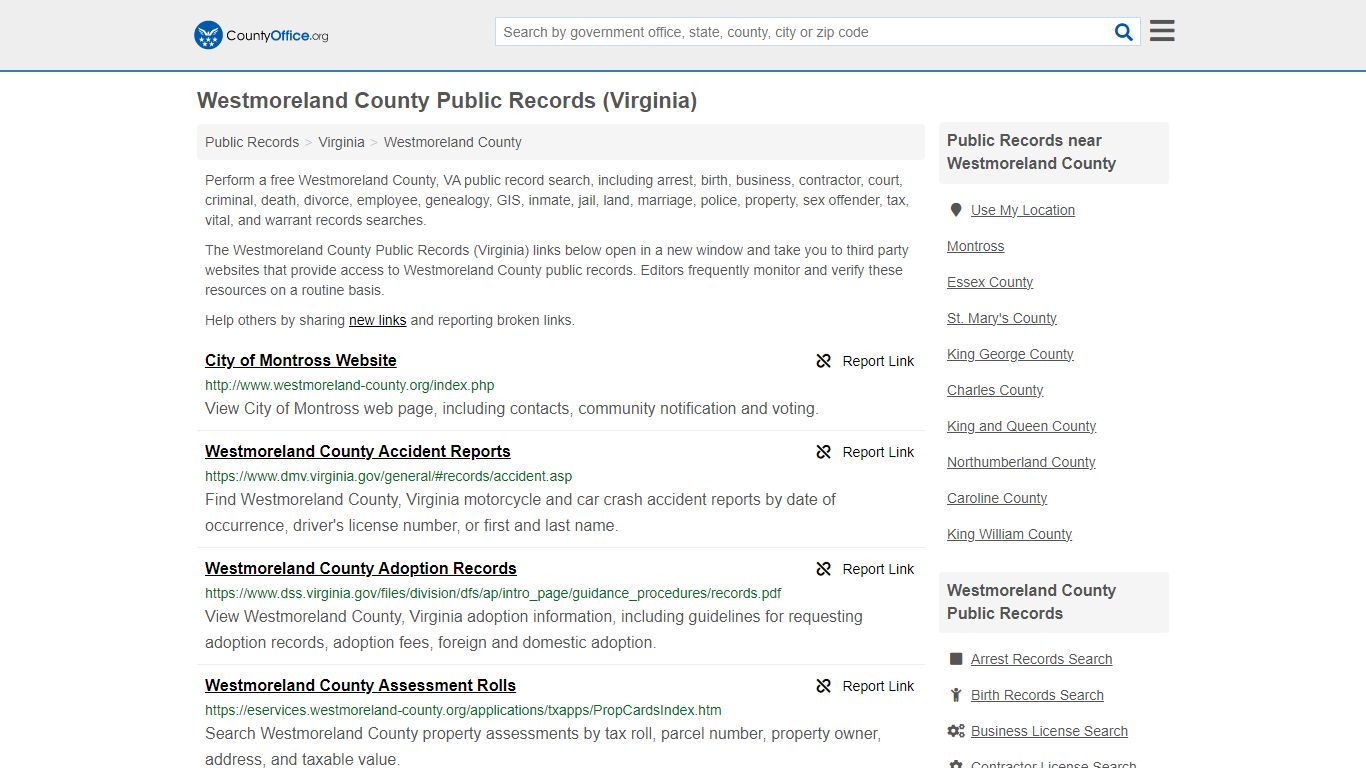Click the Business License Search gears icon

pos(956,731)
